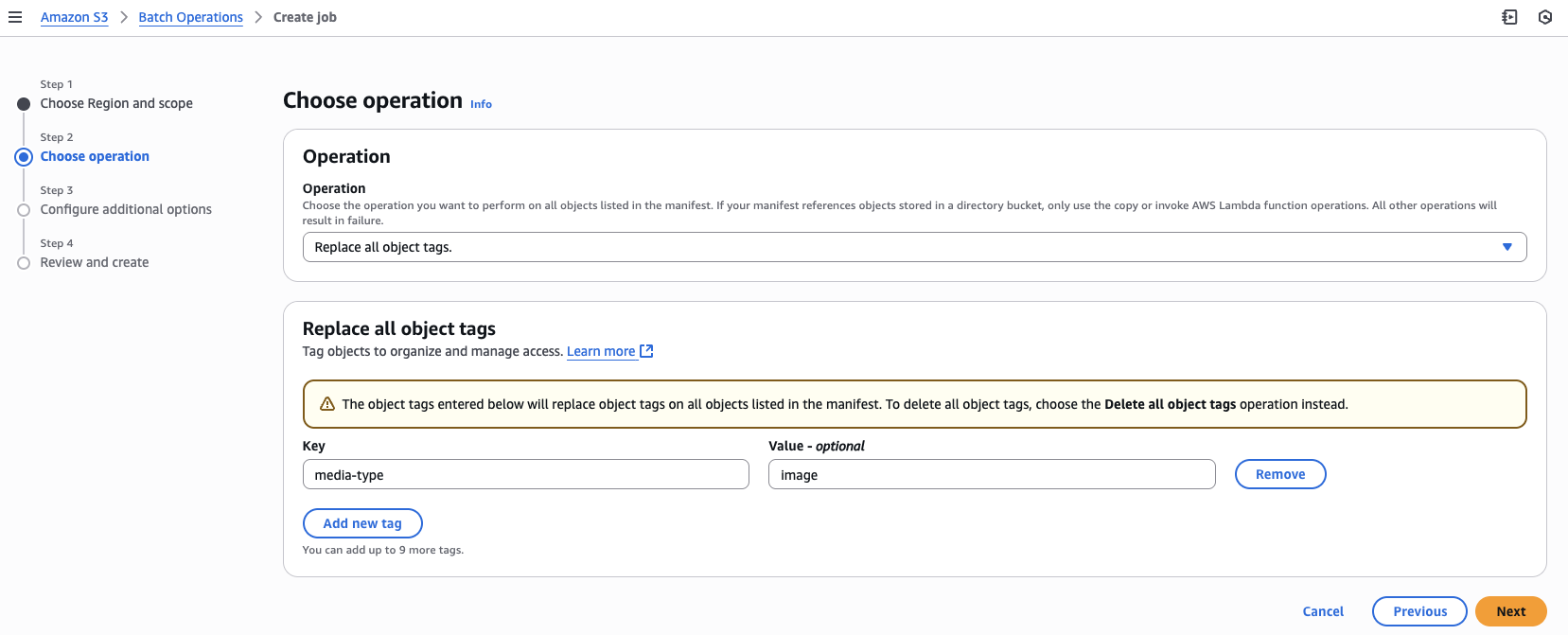Click the Choose operation step label
This screenshot has height=635, width=1568.
95,156
